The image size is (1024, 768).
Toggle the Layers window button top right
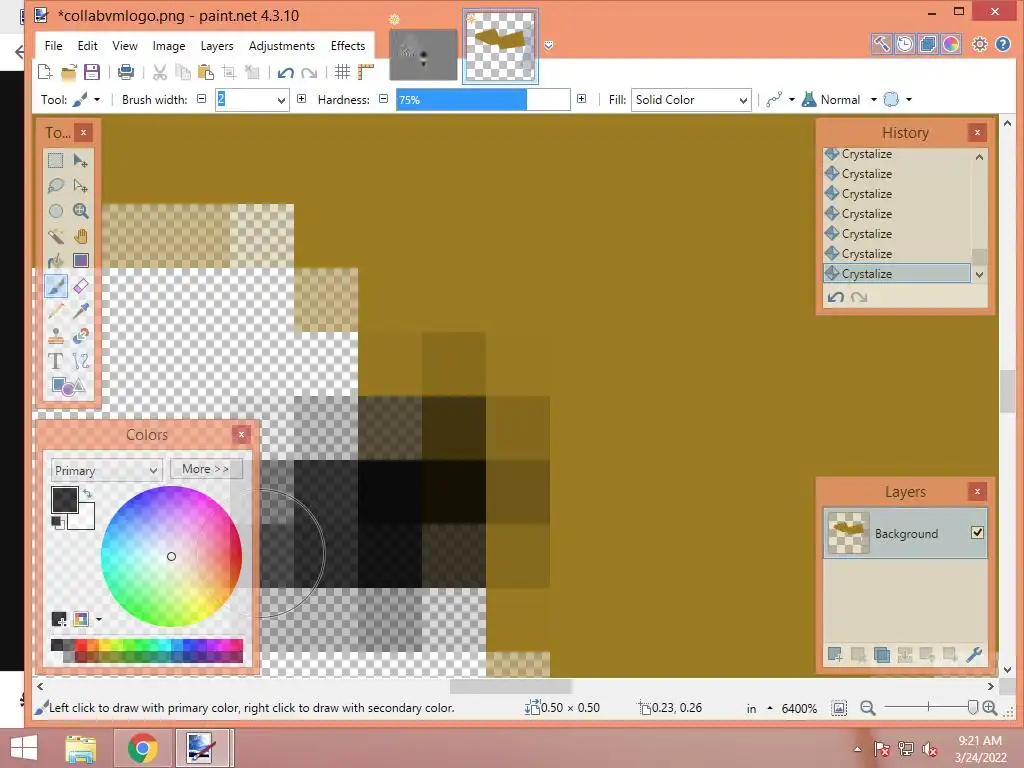coord(927,44)
